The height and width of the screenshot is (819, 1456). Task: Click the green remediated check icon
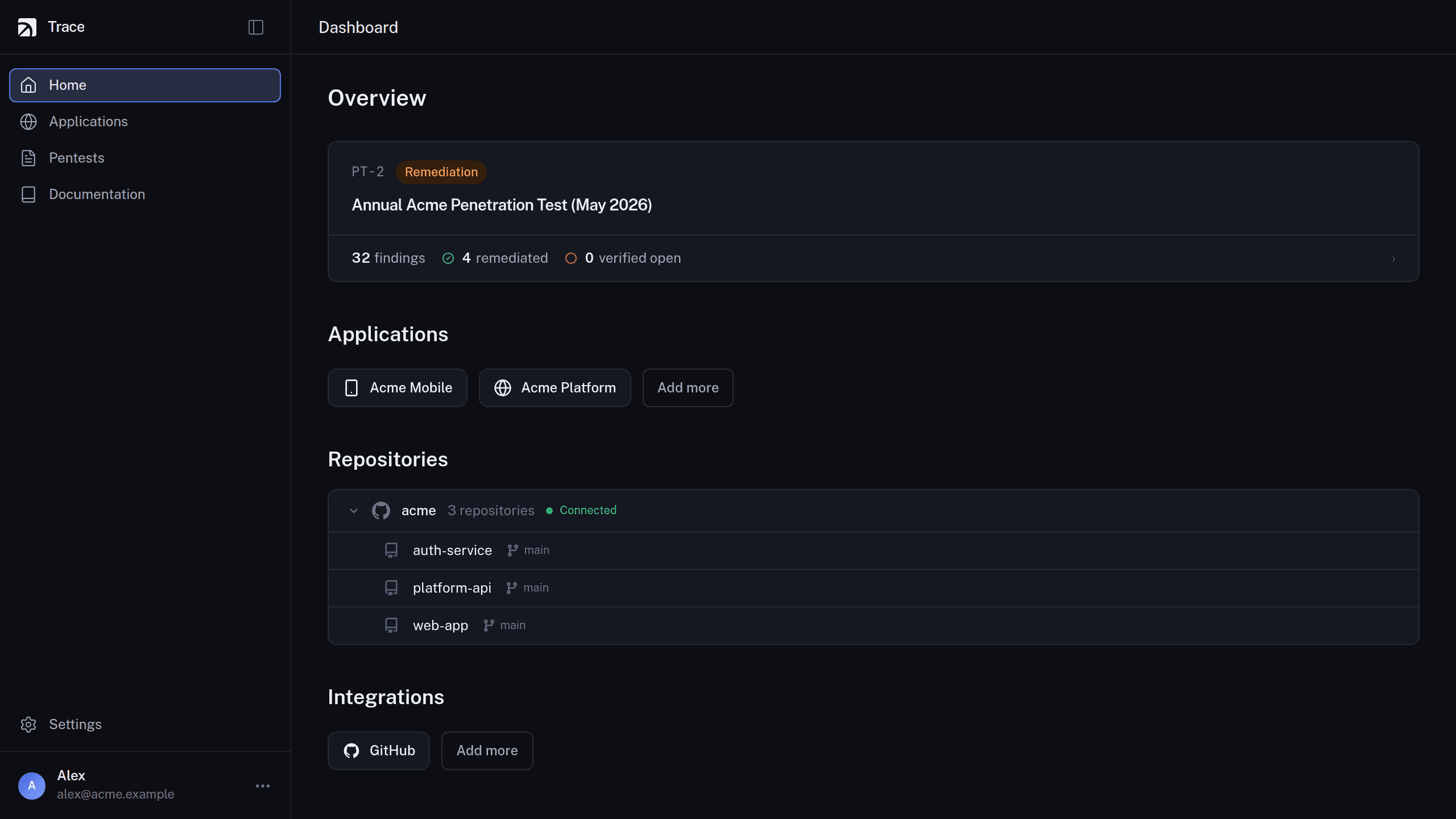tap(448, 258)
